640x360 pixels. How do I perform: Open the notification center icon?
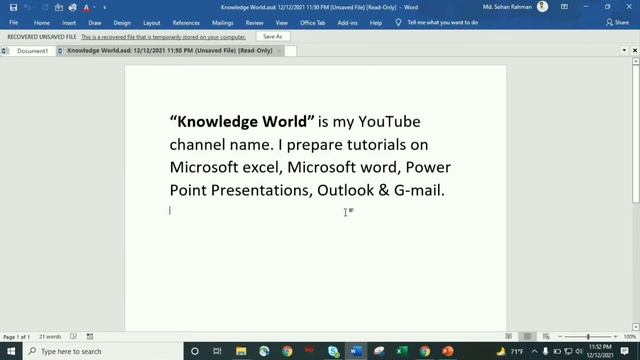pos(624,351)
